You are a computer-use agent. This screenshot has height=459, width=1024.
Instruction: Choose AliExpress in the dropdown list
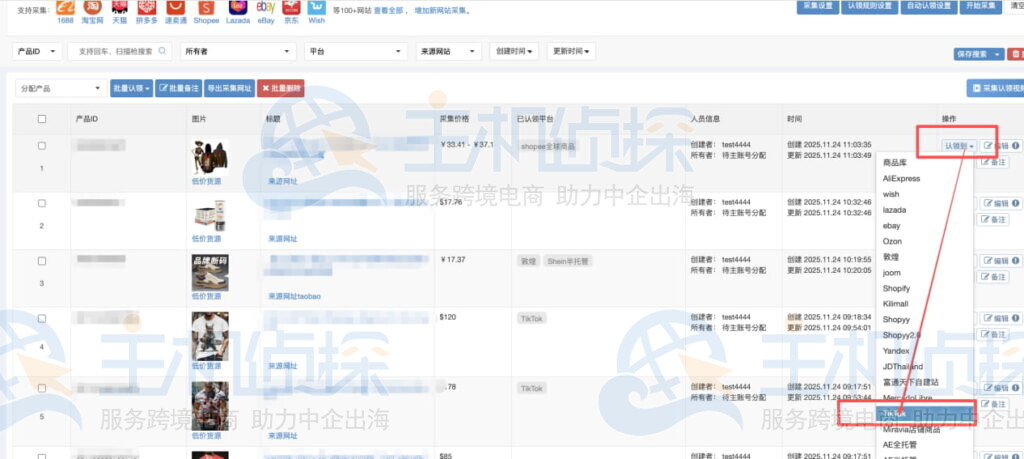(x=901, y=178)
